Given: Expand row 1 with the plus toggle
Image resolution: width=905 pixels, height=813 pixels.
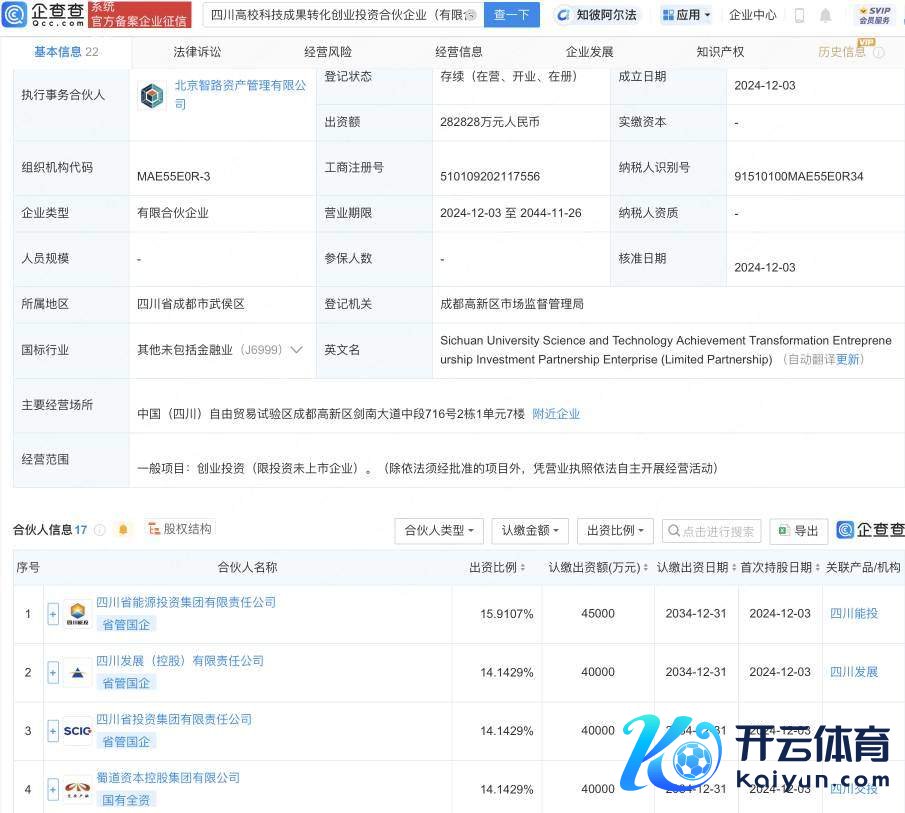Looking at the screenshot, I should tap(53, 614).
